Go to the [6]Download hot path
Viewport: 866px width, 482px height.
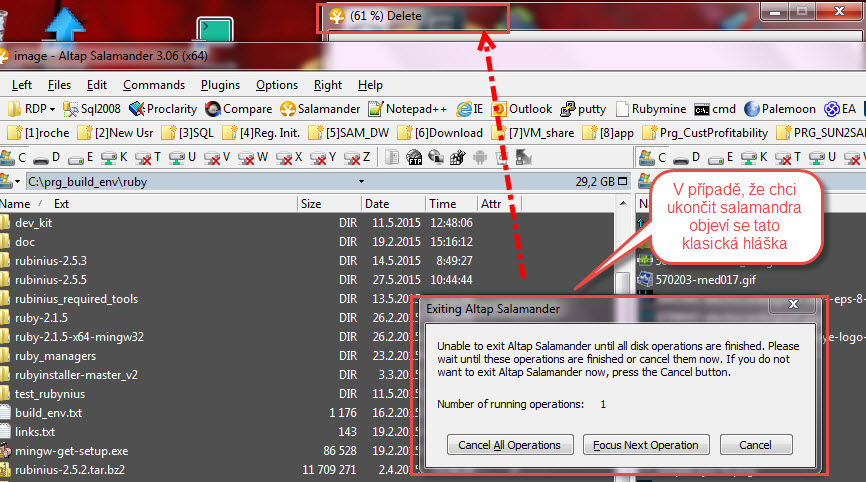[x=440, y=133]
